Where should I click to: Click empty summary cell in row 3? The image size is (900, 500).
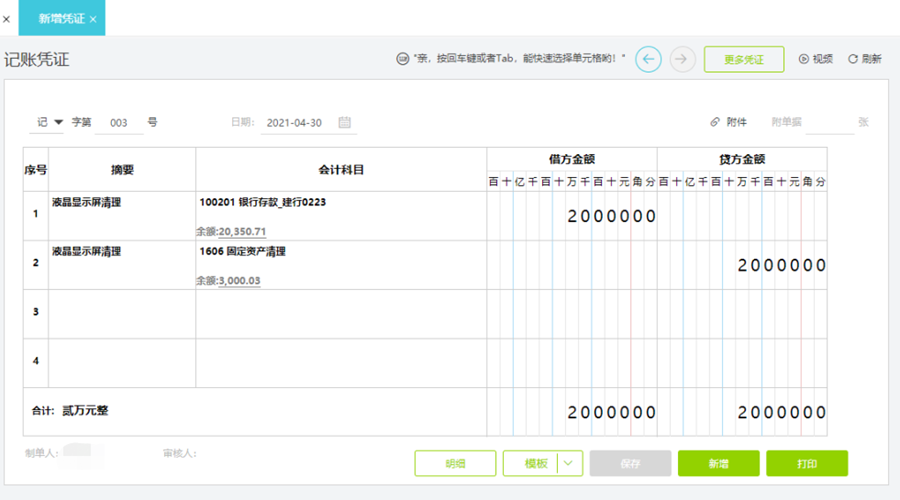[122, 314]
